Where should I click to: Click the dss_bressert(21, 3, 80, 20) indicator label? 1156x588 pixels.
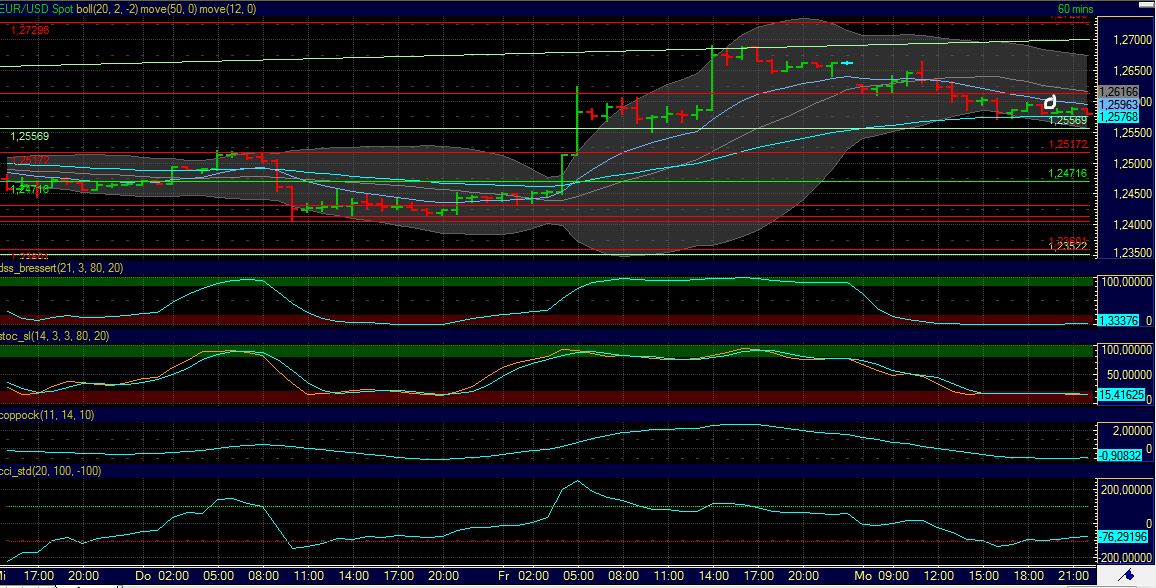coord(61,268)
